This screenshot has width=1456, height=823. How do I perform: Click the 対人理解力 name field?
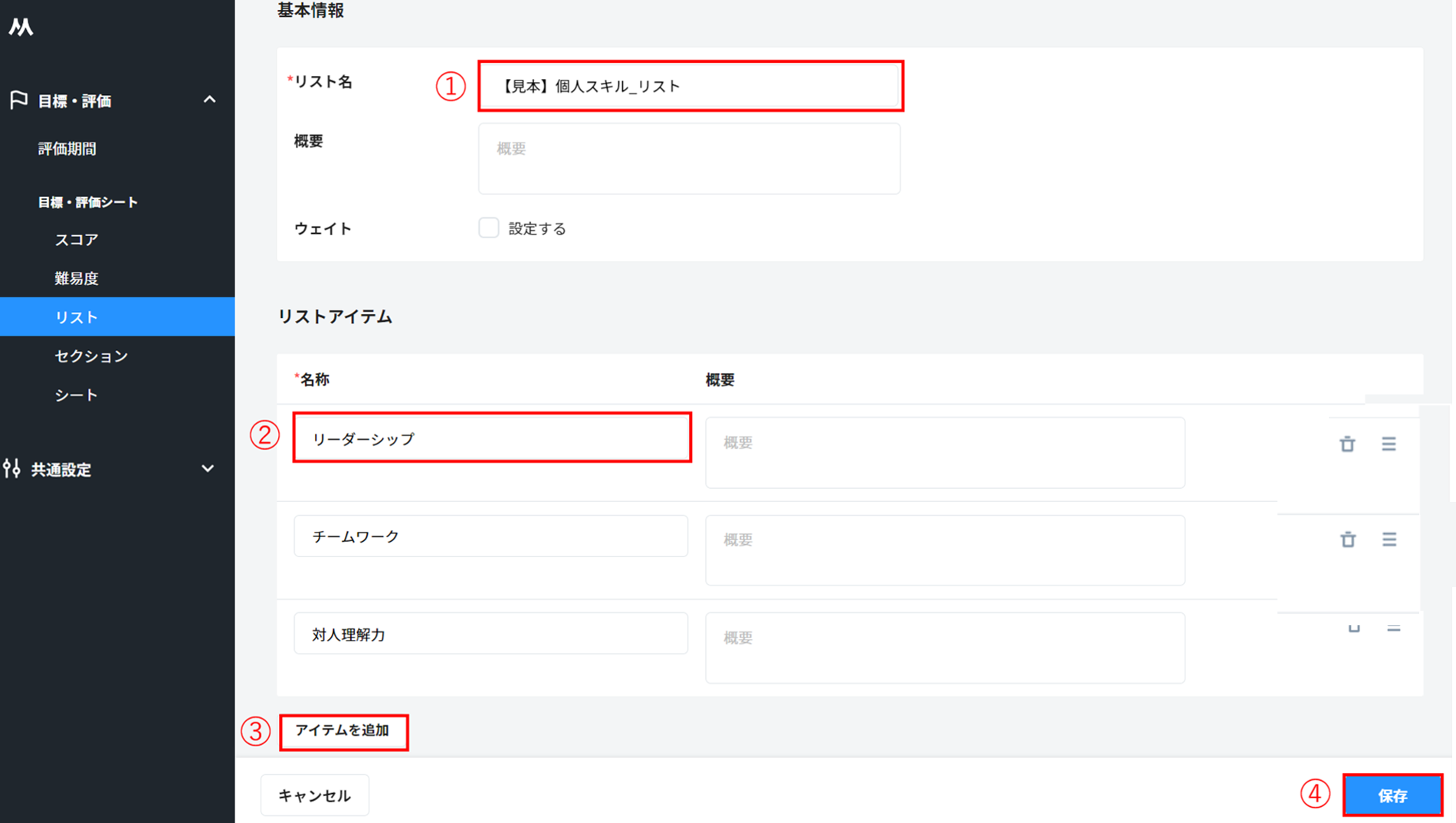[x=490, y=634]
